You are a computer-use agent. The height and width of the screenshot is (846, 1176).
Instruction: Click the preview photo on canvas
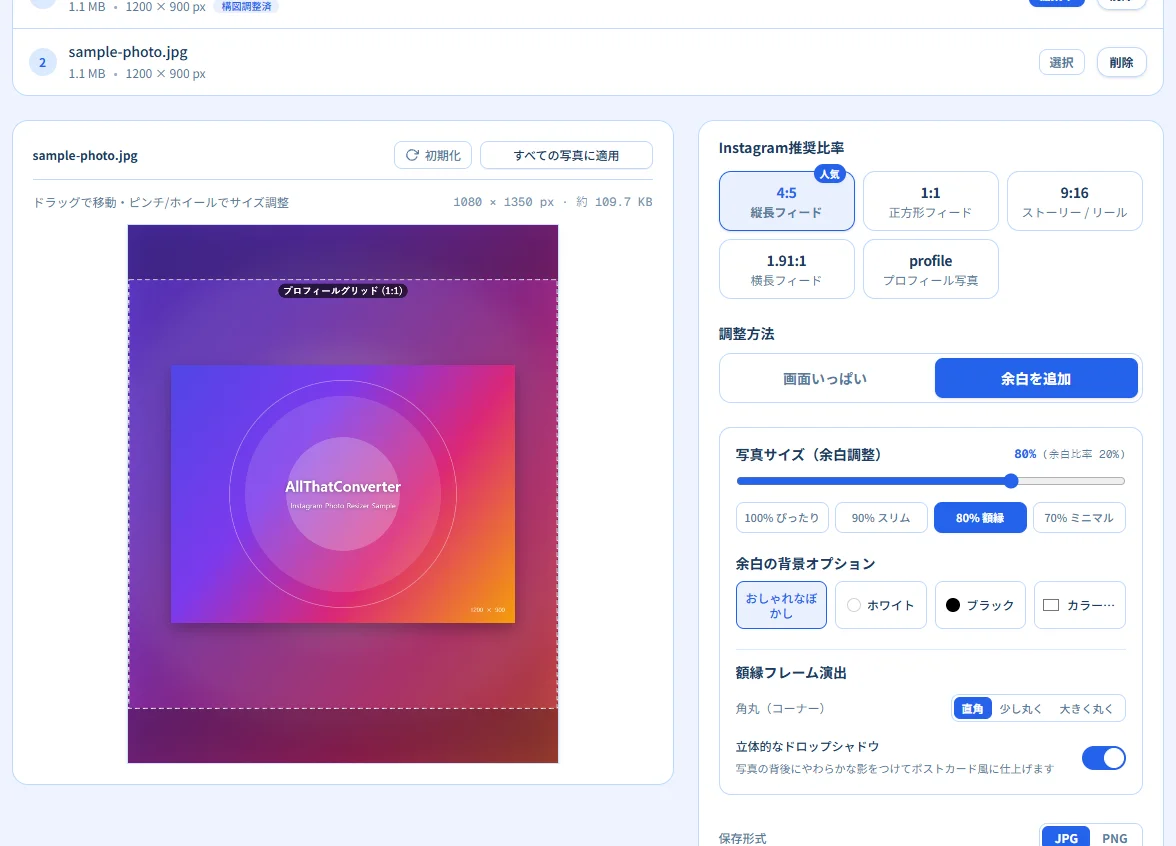343,494
